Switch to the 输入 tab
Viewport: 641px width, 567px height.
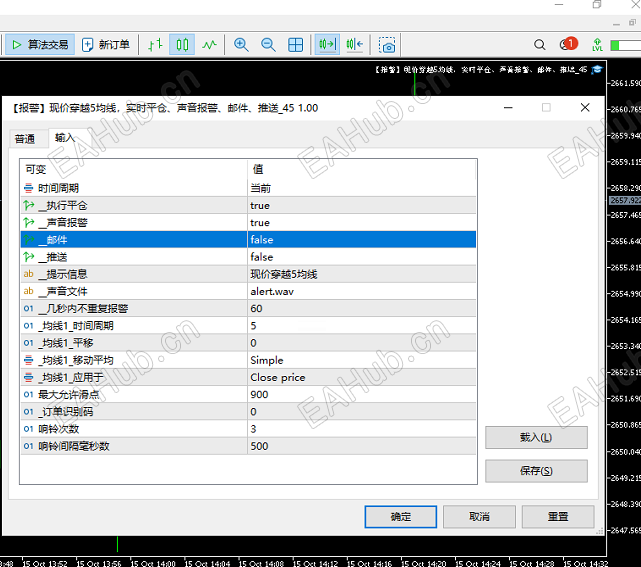65,138
